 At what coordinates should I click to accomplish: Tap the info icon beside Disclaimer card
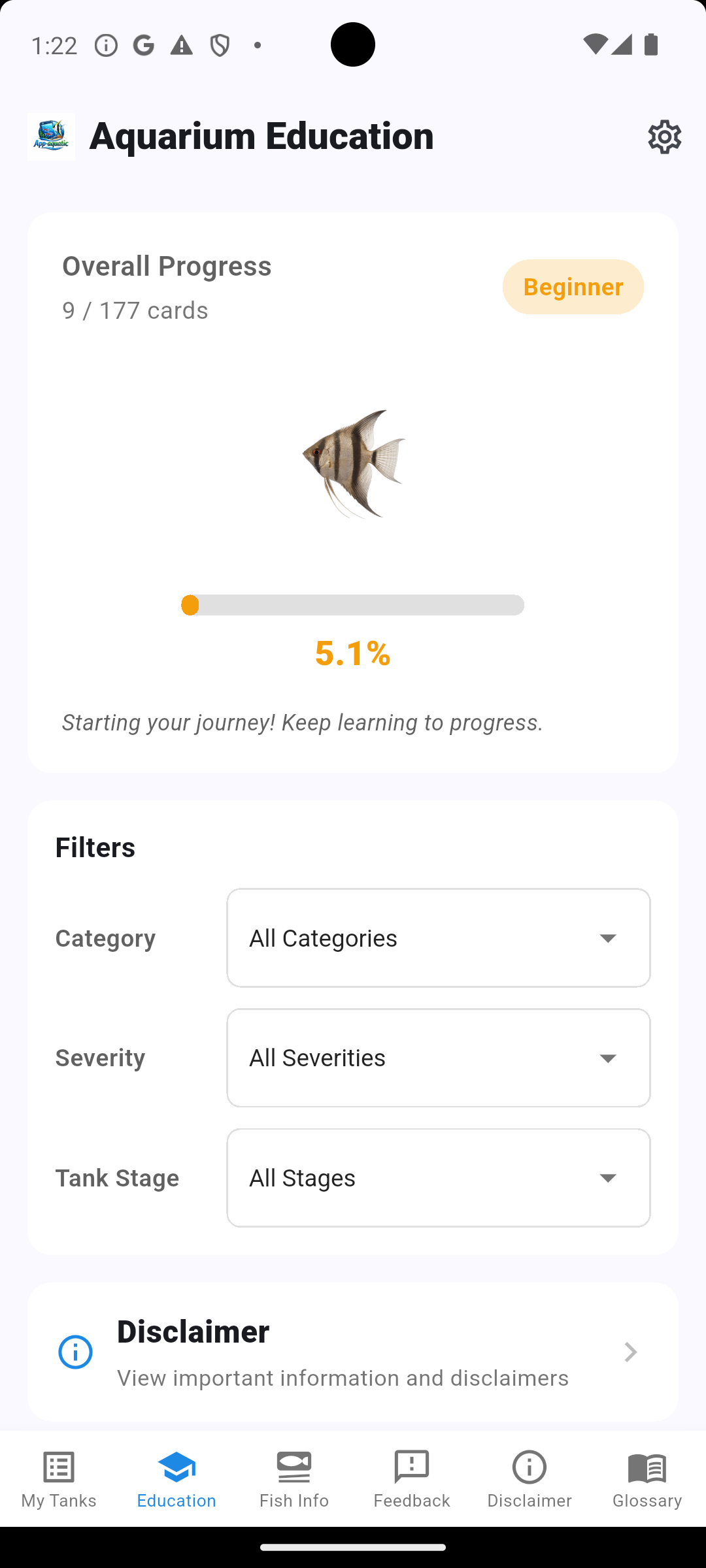(76, 1352)
